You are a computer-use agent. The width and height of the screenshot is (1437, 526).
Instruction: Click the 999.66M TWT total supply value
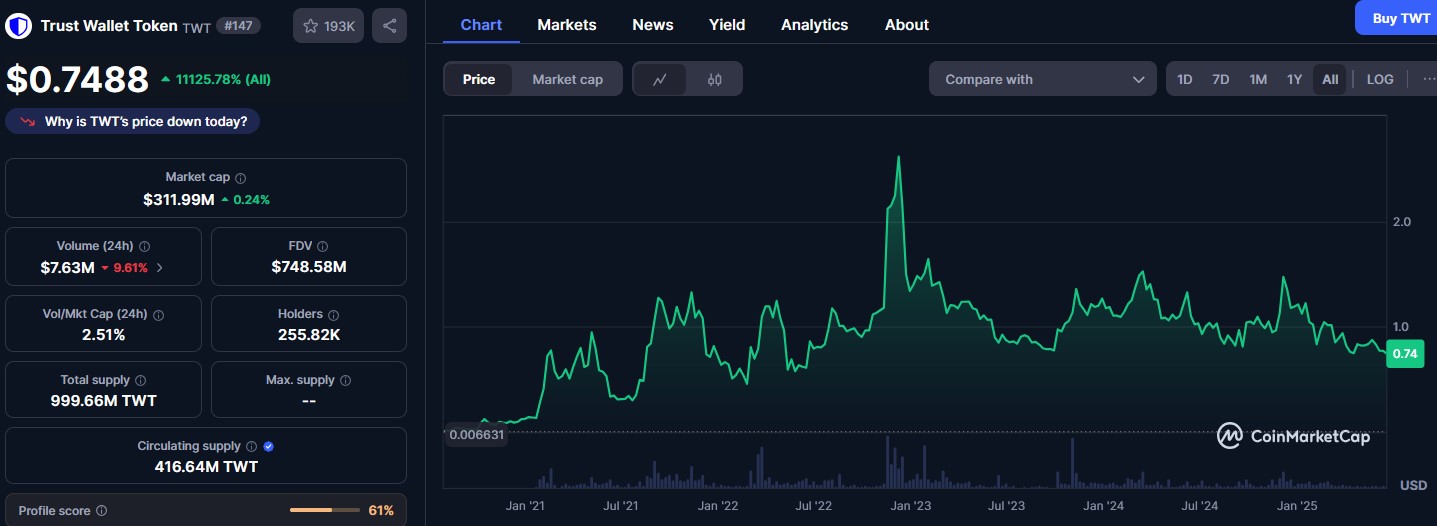tap(104, 401)
